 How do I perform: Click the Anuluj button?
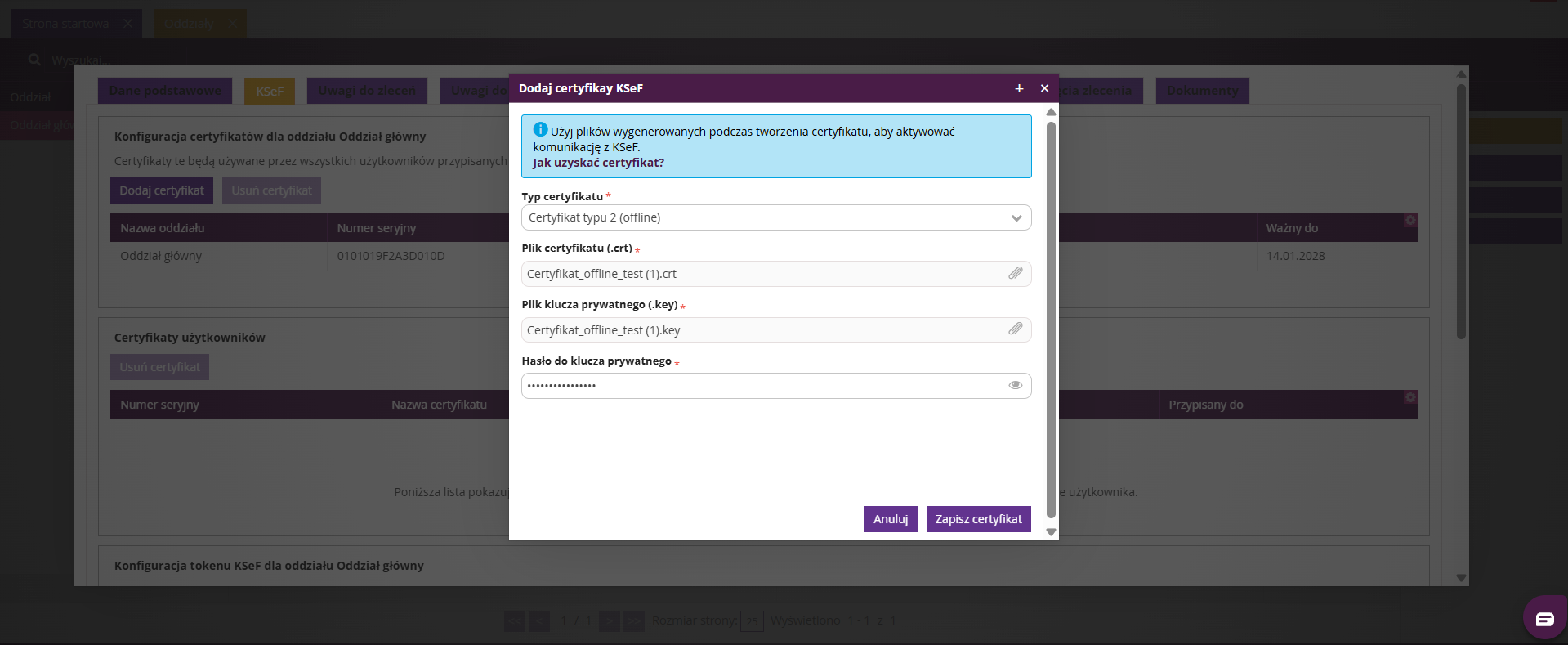click(891, 519)
